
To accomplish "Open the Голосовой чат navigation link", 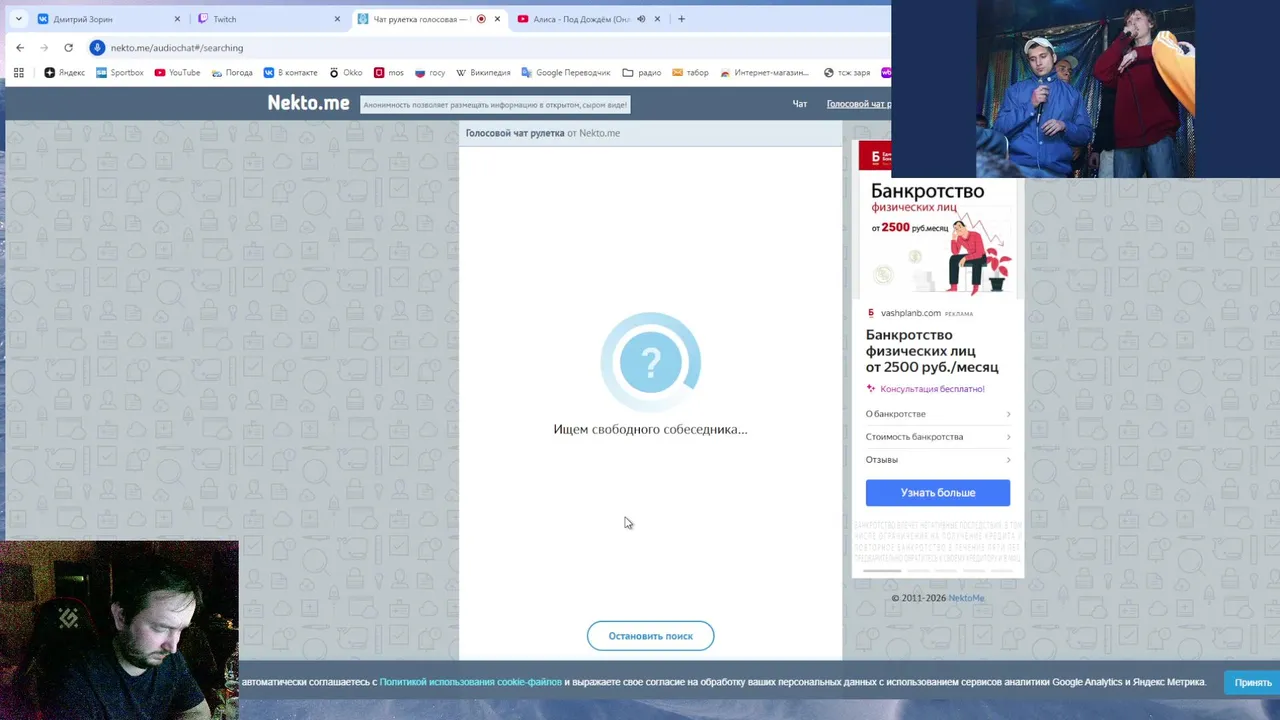I will click(x=859, y=104).
